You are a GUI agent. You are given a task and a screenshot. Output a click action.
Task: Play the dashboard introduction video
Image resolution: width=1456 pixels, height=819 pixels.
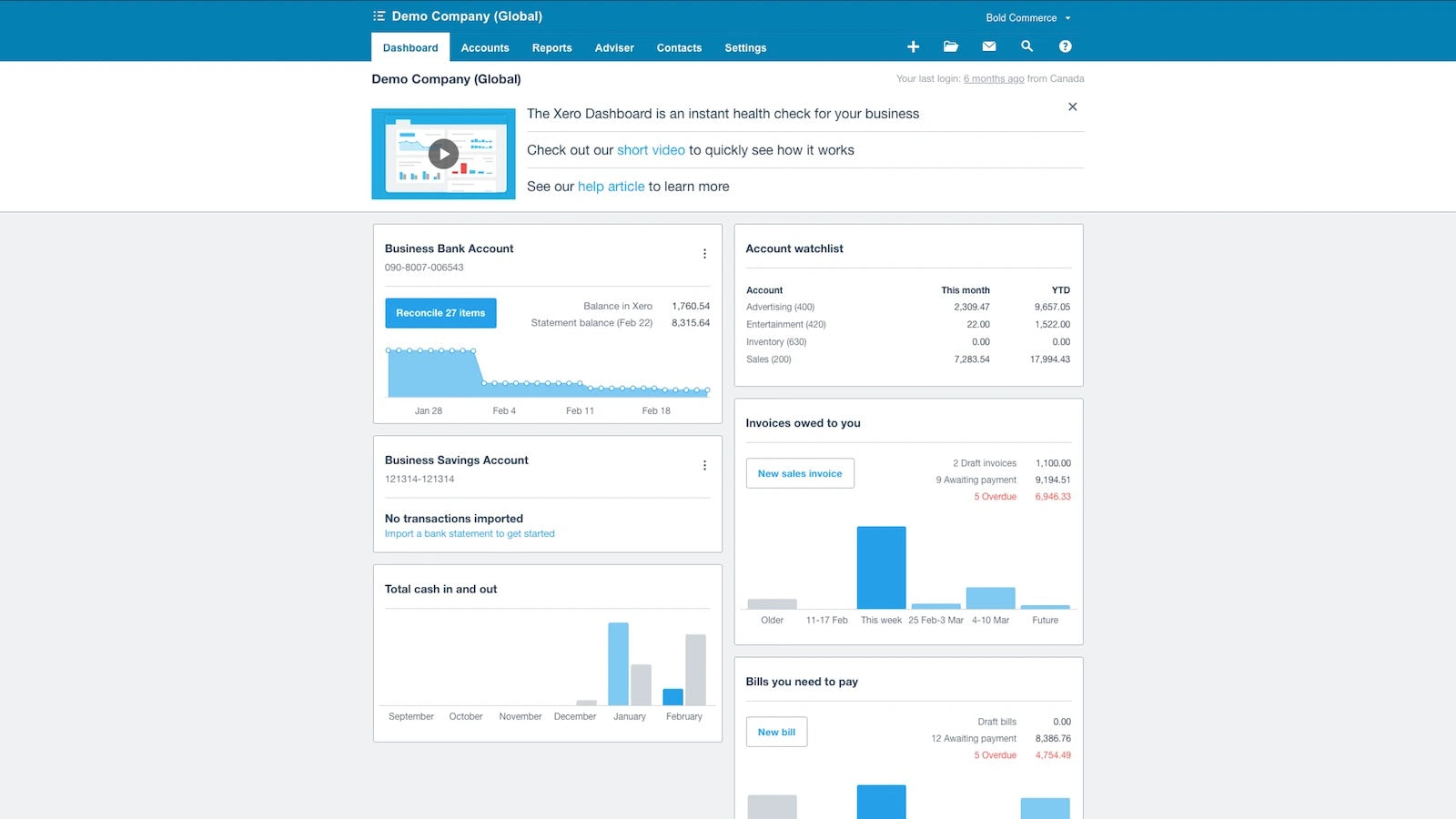point(443,153)
